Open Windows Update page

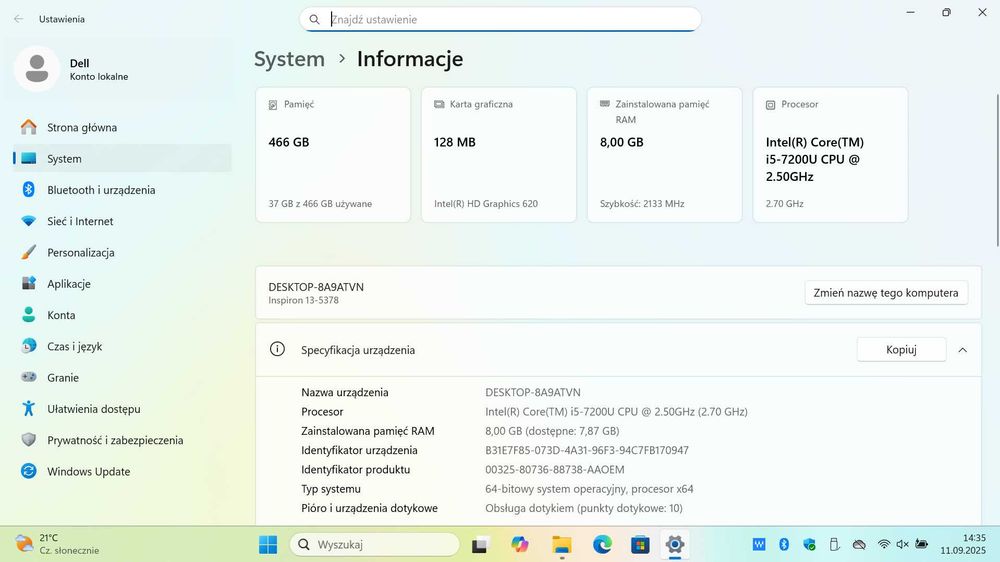[122, 471]
